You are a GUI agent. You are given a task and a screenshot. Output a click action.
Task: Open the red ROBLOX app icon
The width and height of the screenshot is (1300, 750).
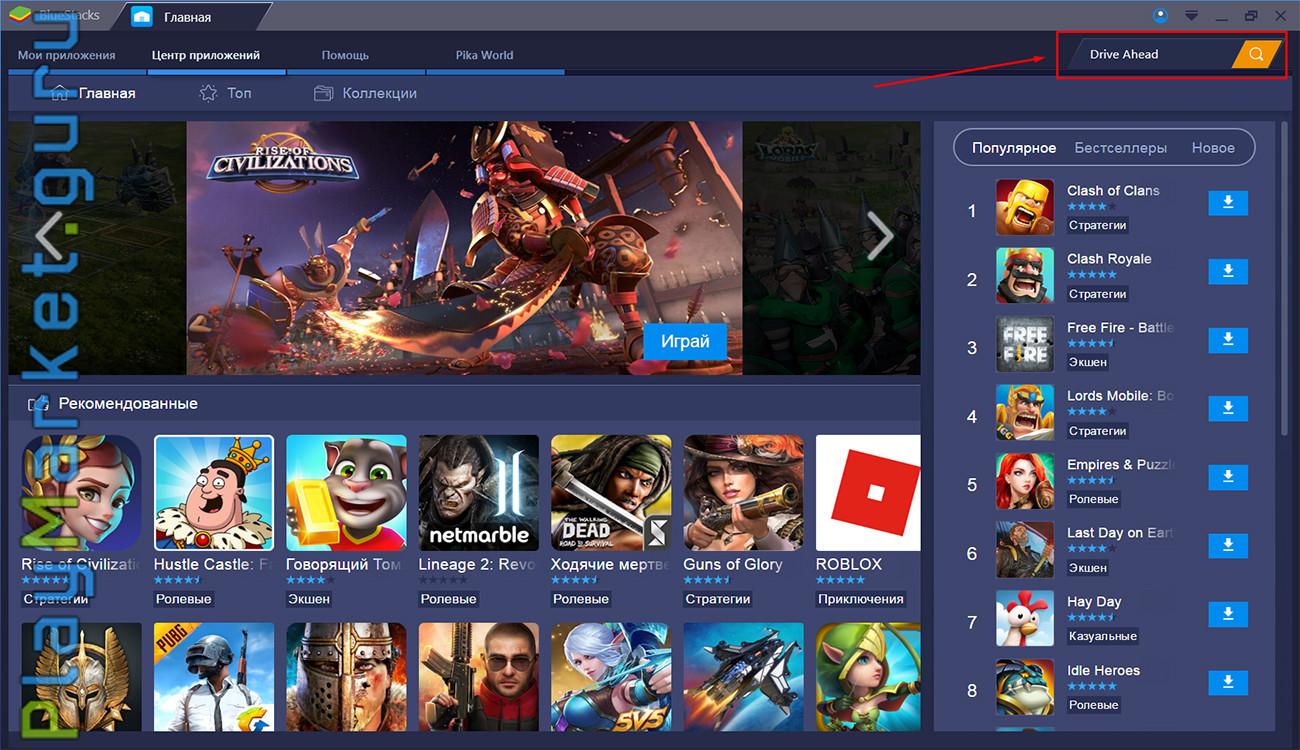click(x=868, y=493)
